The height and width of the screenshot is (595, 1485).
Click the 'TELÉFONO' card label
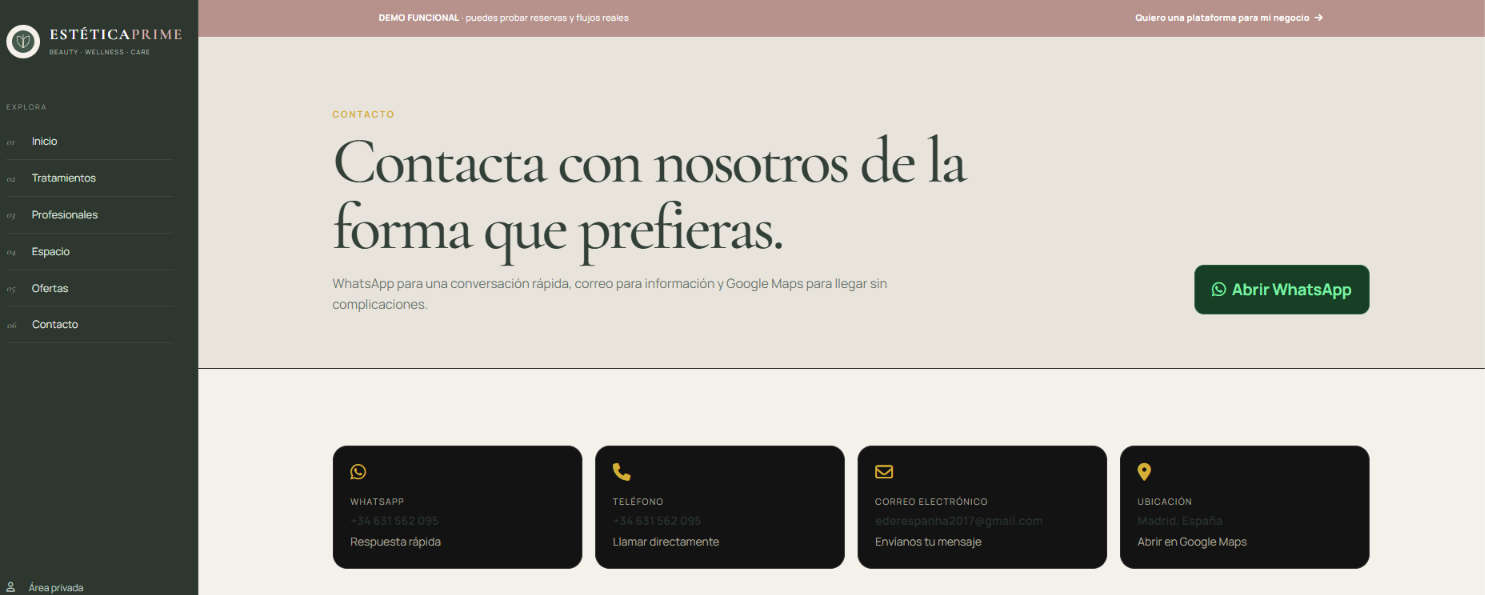pos(638,502)
